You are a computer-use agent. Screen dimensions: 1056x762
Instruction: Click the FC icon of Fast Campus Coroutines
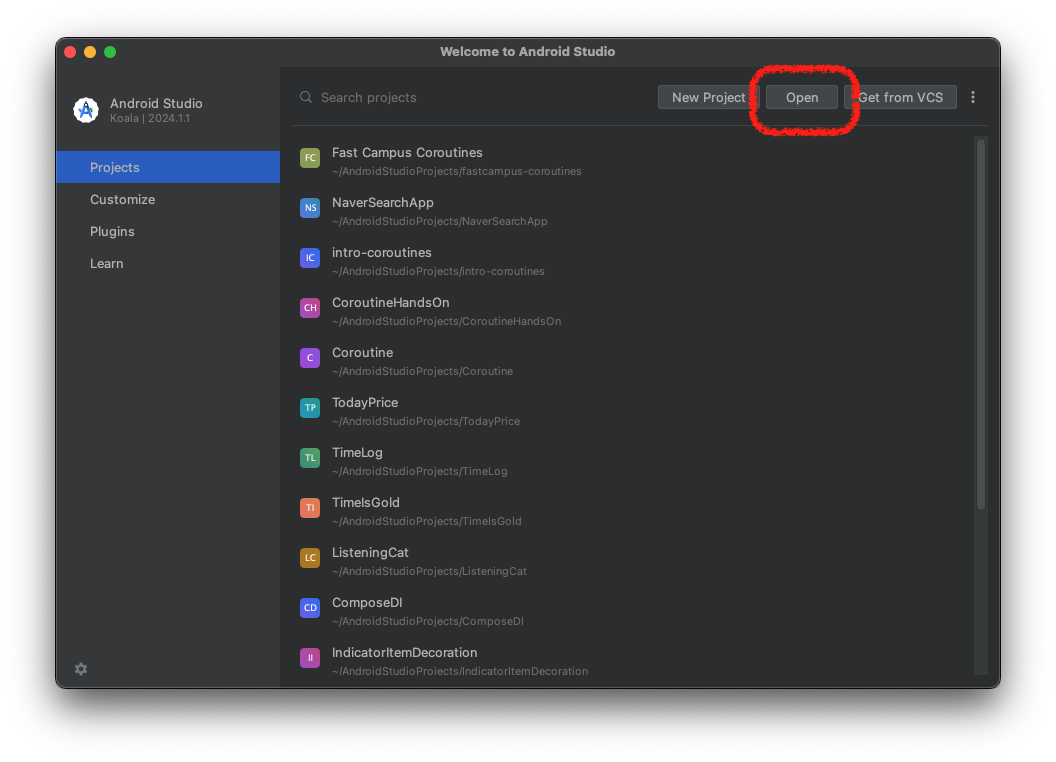[x=310, y=158]
